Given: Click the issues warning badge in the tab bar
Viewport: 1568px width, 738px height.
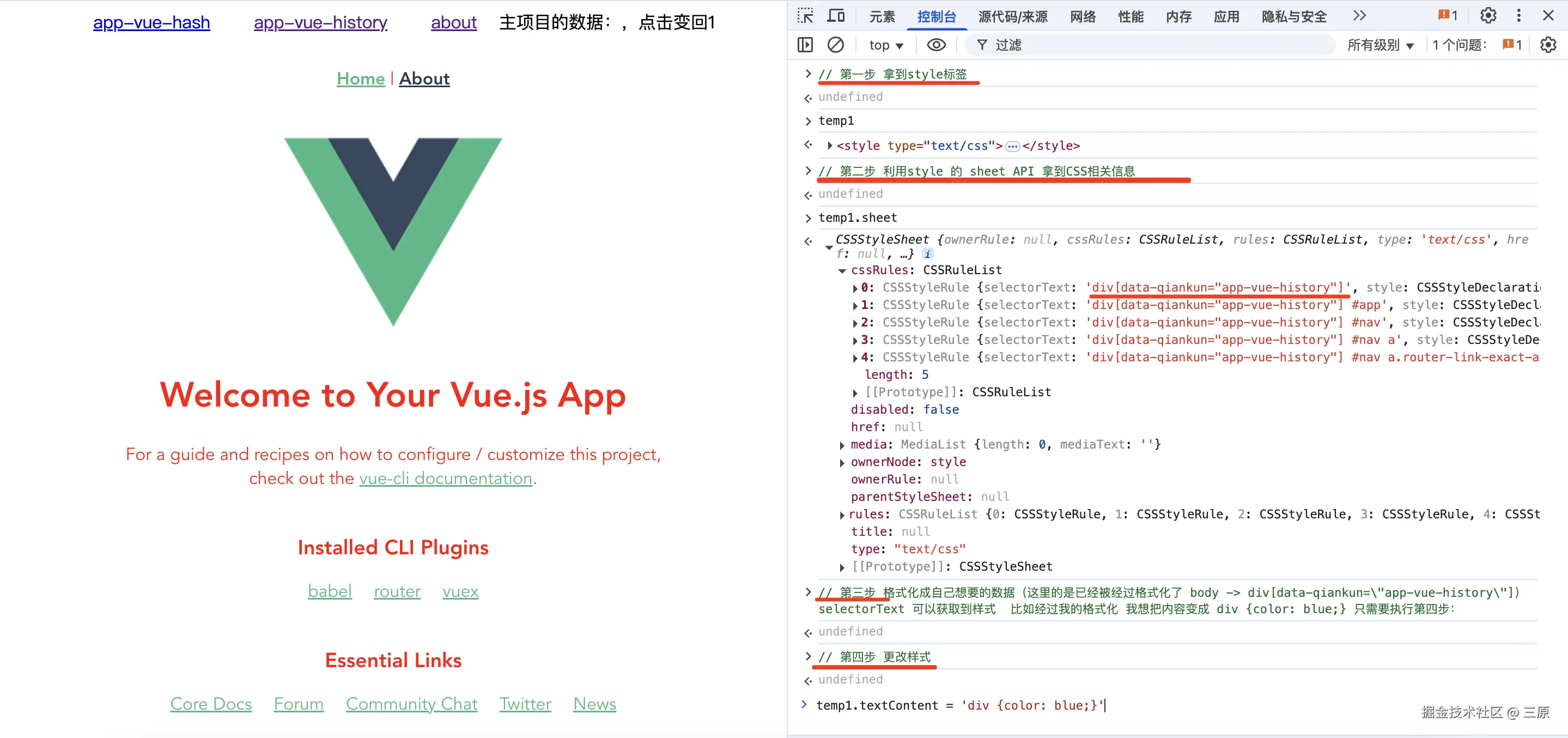Looking at the screenshot, I should point(1448,16).
